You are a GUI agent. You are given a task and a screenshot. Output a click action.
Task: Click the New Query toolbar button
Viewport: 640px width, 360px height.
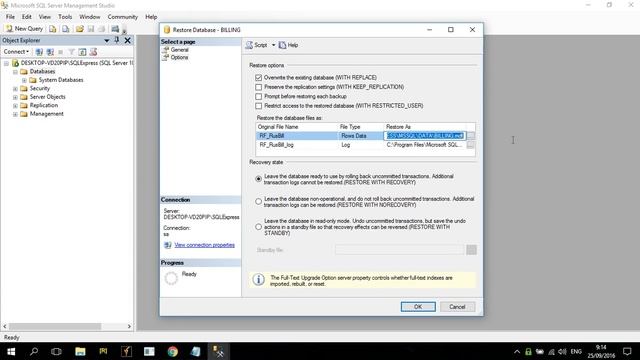point(24,29)
